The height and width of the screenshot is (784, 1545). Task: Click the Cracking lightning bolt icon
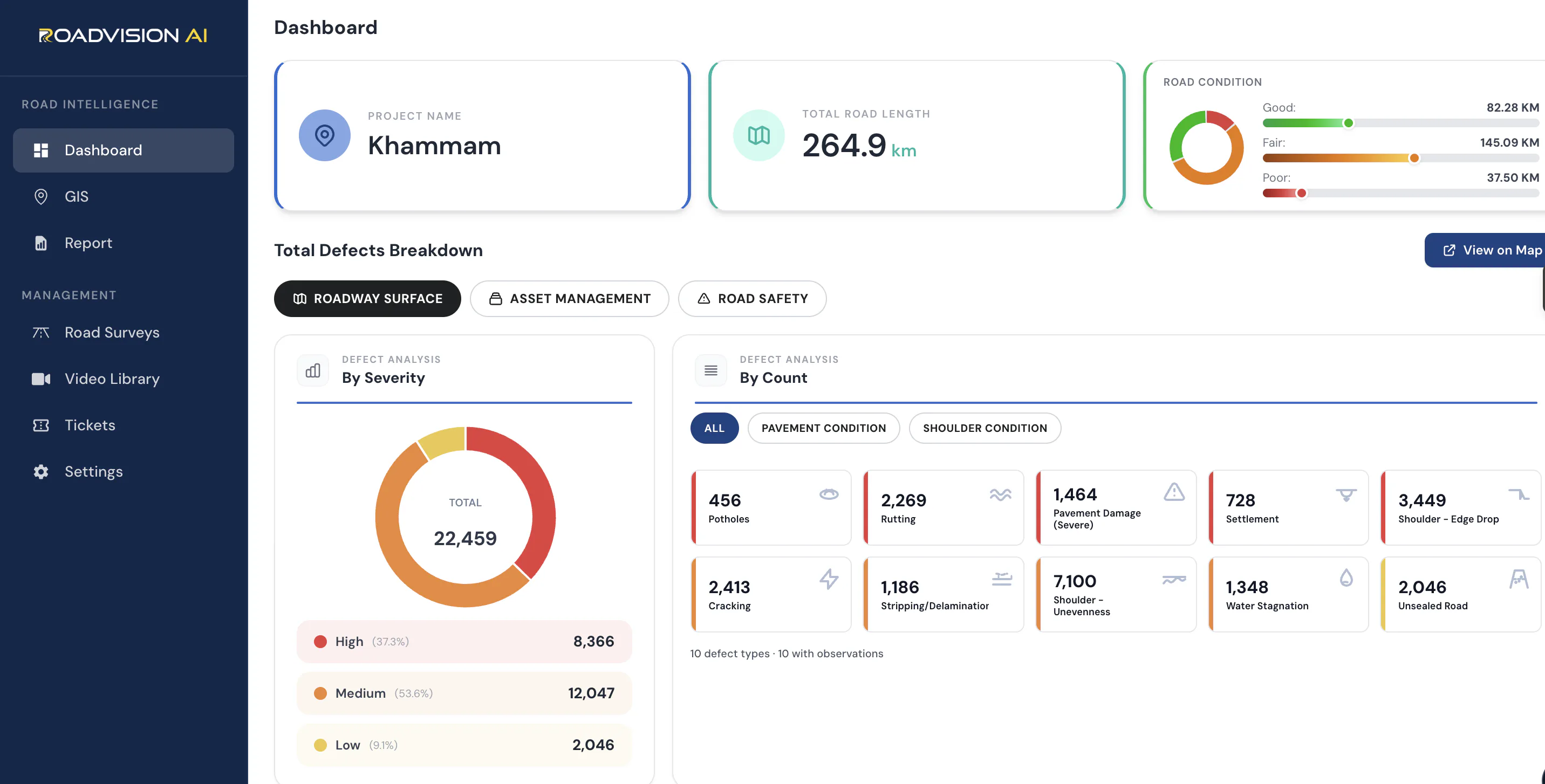click(x=829, y=579)
